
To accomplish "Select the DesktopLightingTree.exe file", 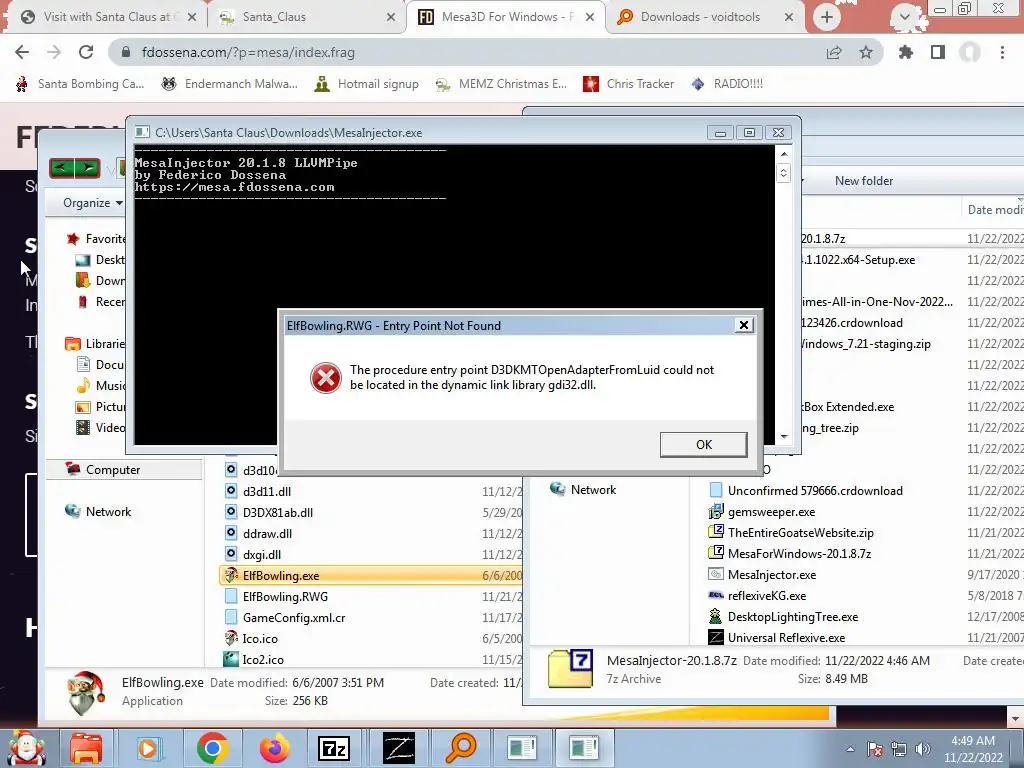I will (793, 616).
